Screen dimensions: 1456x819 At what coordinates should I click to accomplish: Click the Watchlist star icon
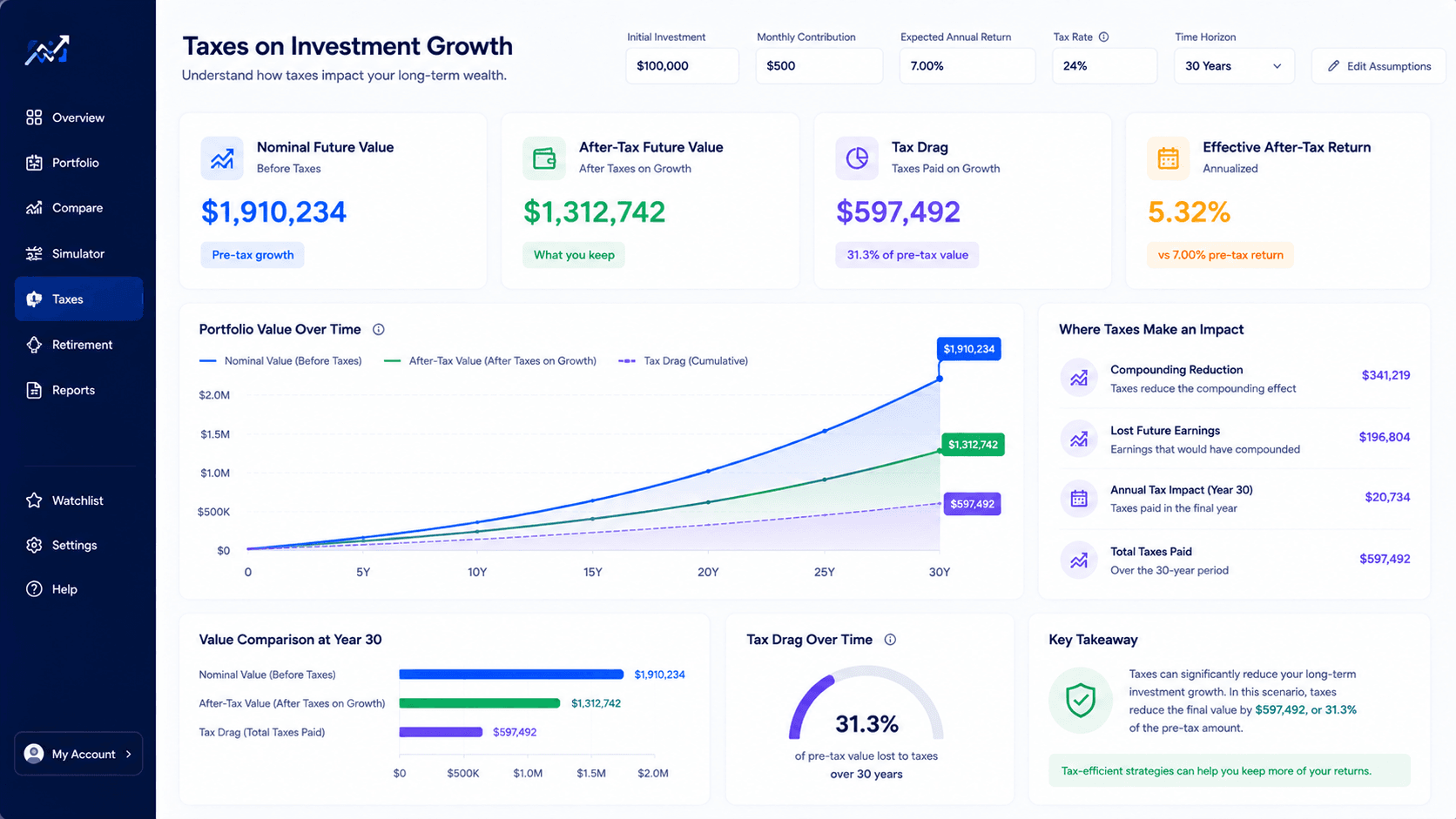[x=34, y=500]
